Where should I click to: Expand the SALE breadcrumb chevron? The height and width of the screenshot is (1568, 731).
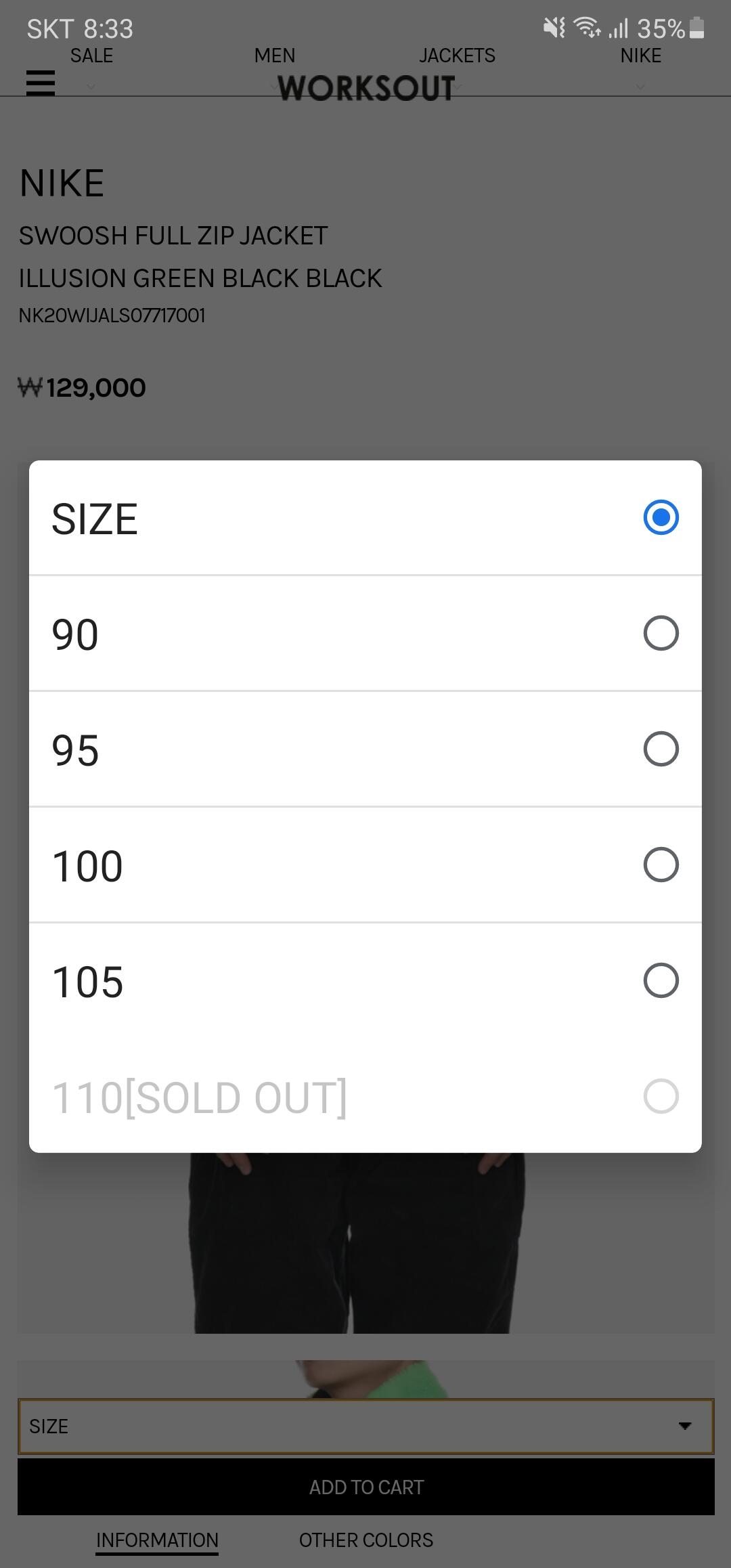pos(91,86)
